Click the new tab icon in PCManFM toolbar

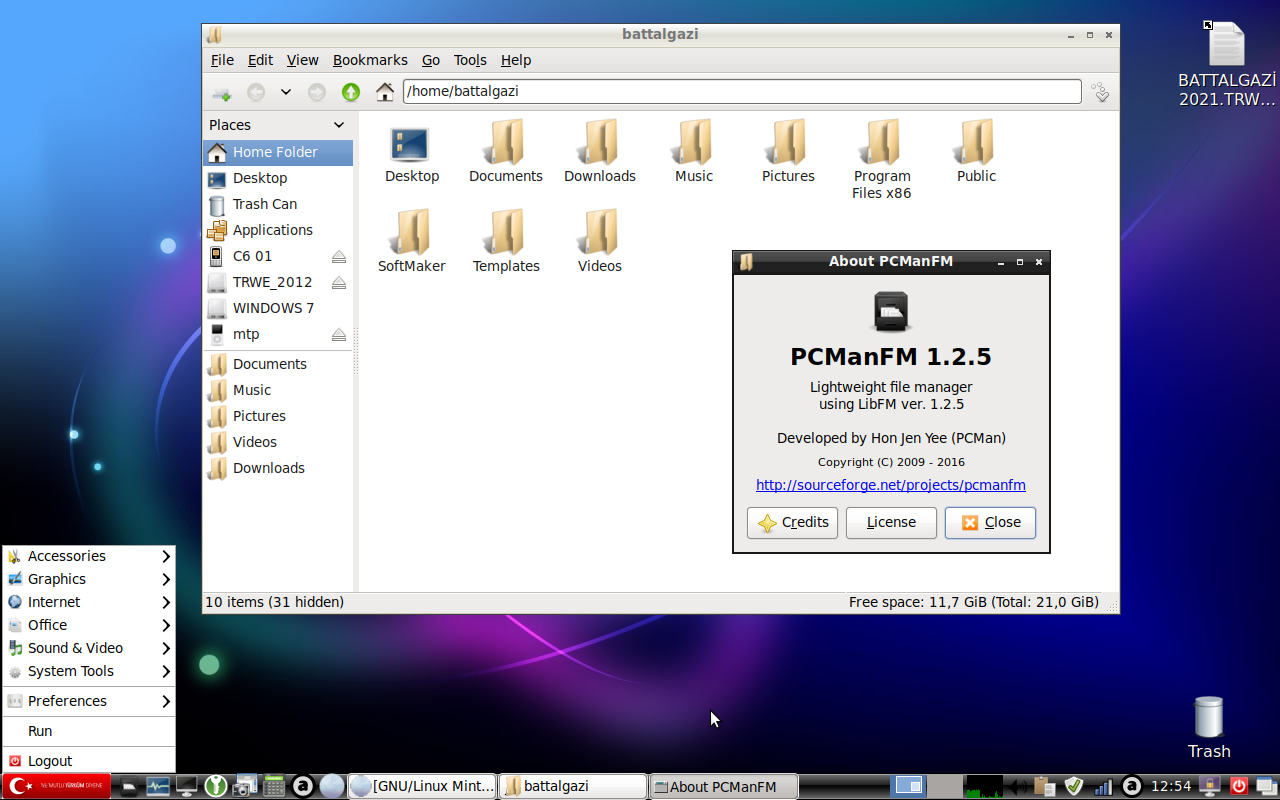[x=222, y=92]
